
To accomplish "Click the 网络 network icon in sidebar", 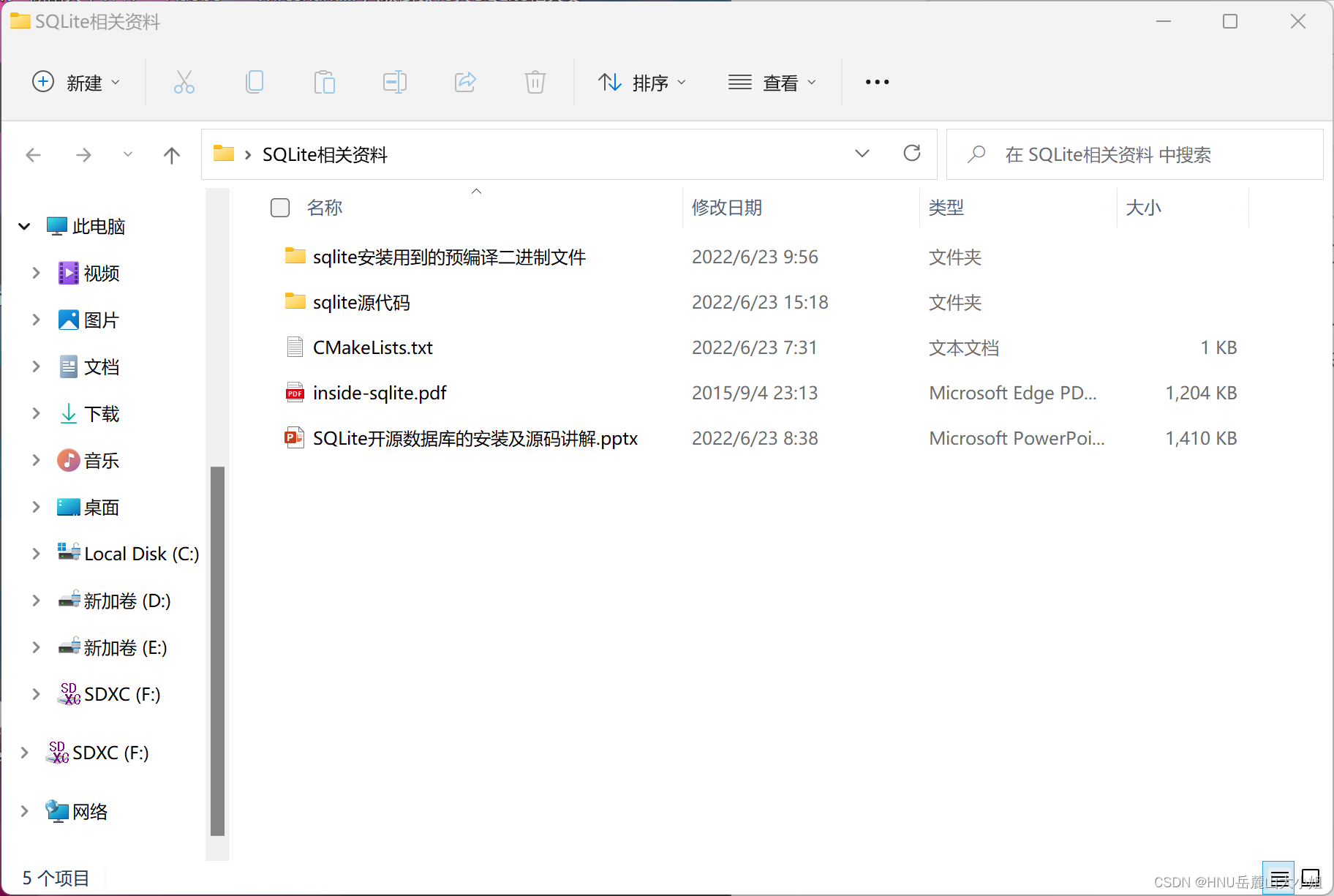I will (57, 811).
